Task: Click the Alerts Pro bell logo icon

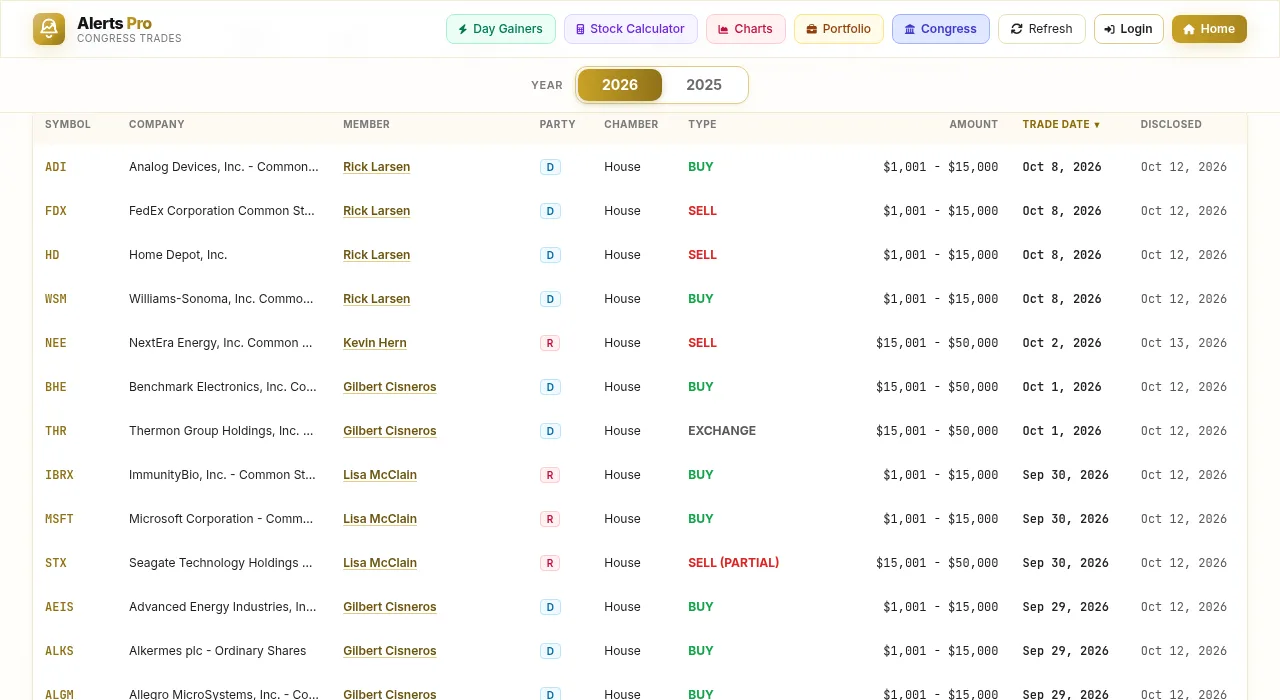Action: pyautogui.click(x=49, y=29)
